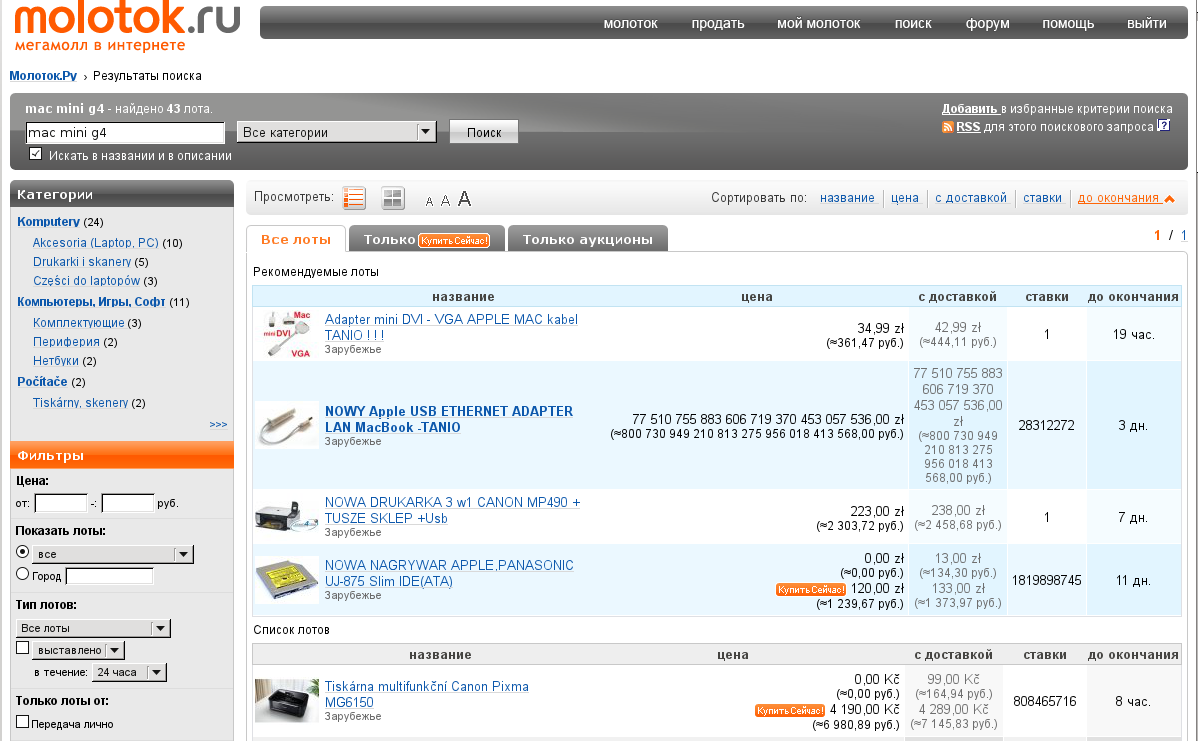The width and height of the screenshot is (1198, 741).
Task: Open 'Компьютеры, Игры, Софт' category
Action: click(92, 302)
